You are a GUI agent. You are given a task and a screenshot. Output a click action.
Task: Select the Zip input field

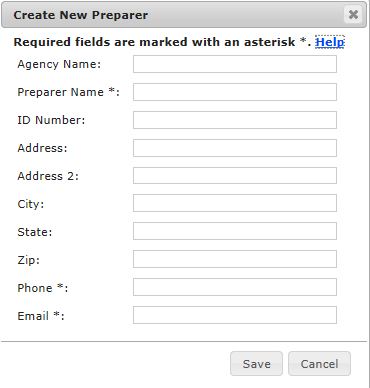(x=235, y=259)
